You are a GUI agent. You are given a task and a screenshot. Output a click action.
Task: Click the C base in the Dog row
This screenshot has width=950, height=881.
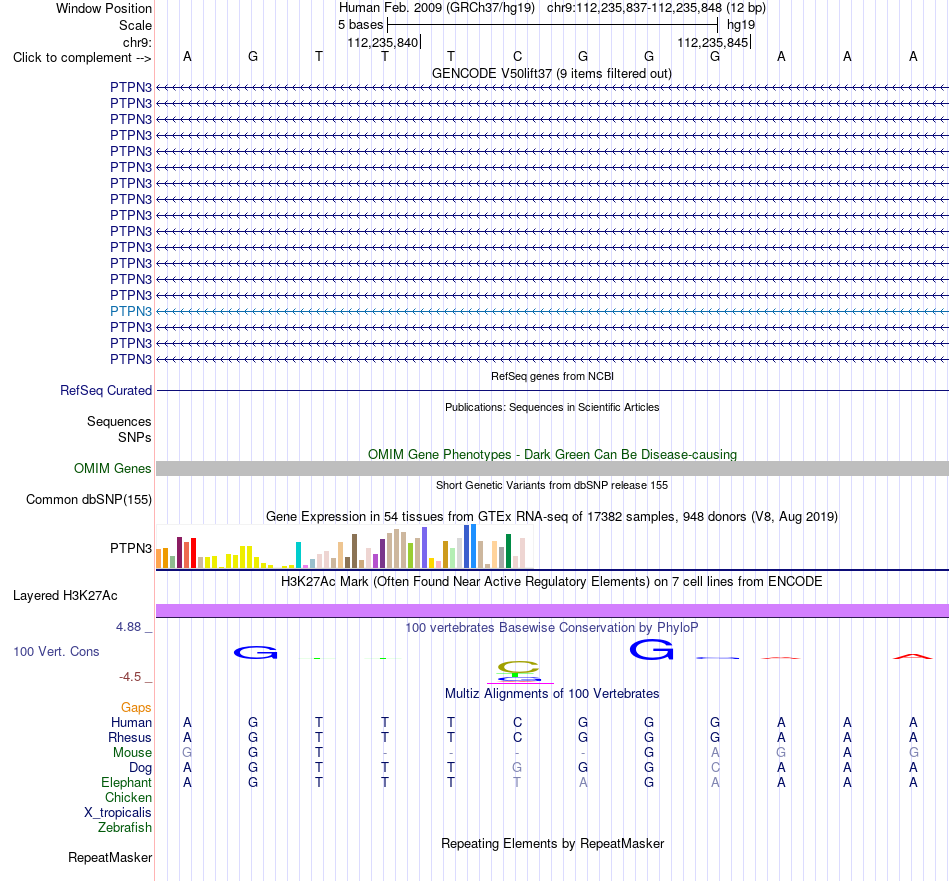(715, 768)
